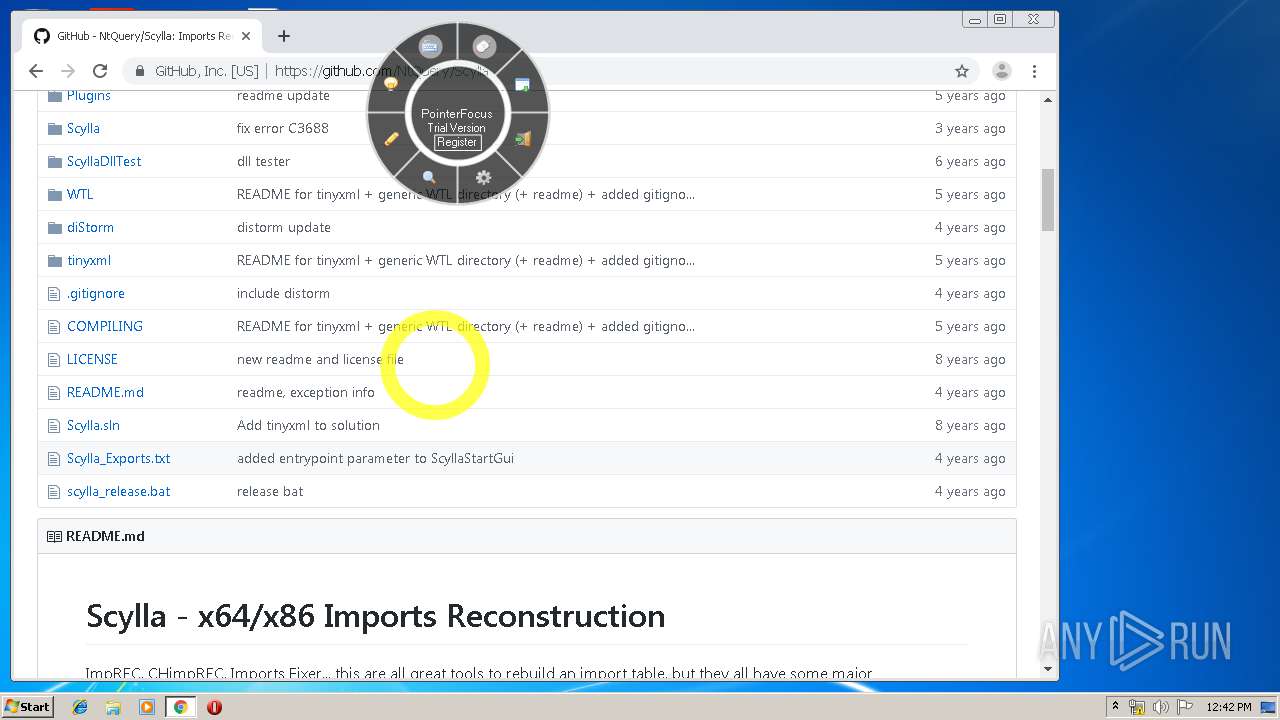
Task: Click the taskbar clock 12:42 PM
Action: click(x=1228, y=707)
